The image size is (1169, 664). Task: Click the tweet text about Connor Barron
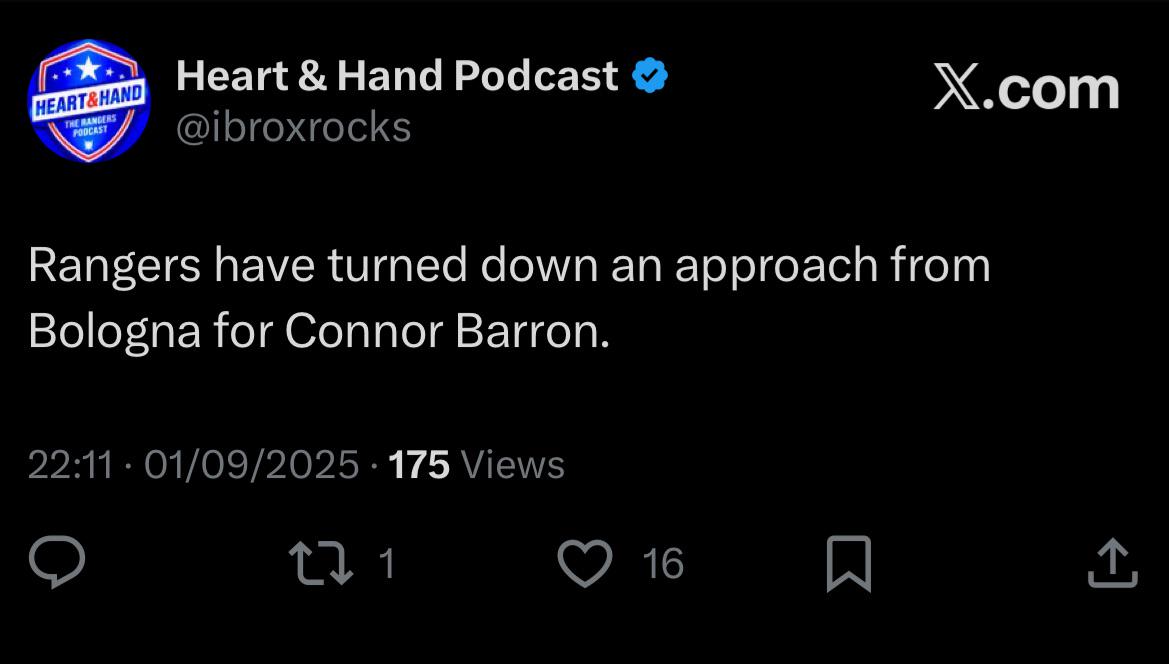click(509, 297)
